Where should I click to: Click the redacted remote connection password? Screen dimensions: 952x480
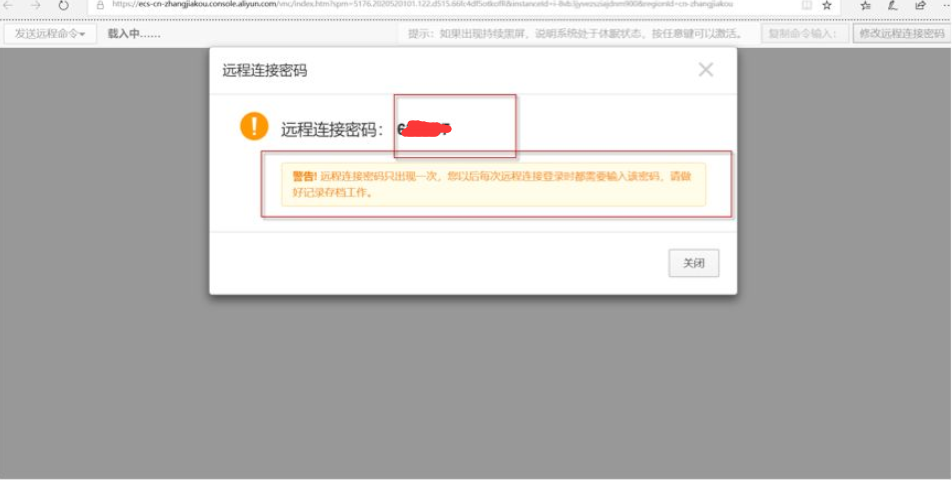point(424,129)
